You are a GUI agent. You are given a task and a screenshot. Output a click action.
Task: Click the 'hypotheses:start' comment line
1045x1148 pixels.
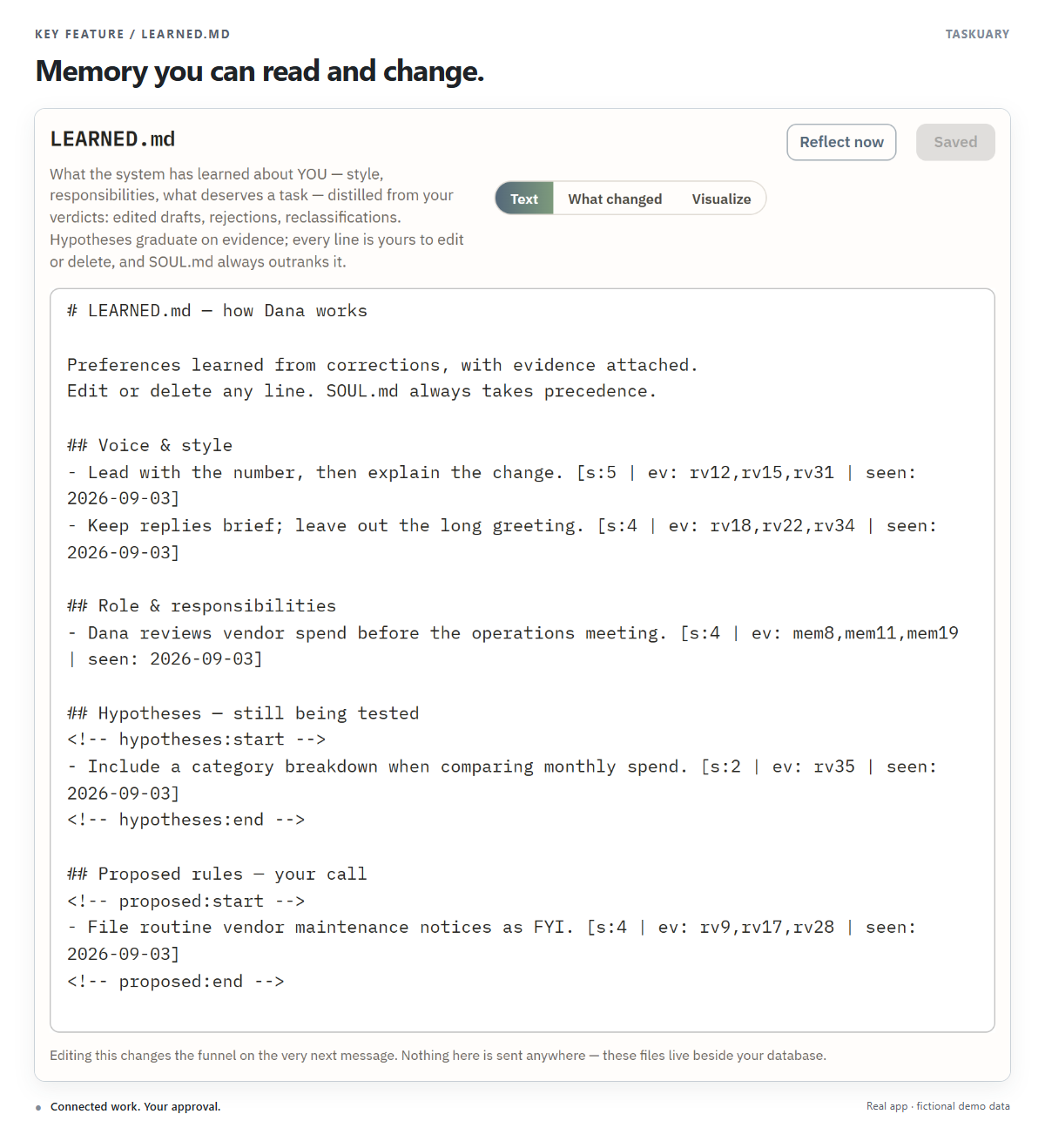pyautogui.click(x=196, y=739)
